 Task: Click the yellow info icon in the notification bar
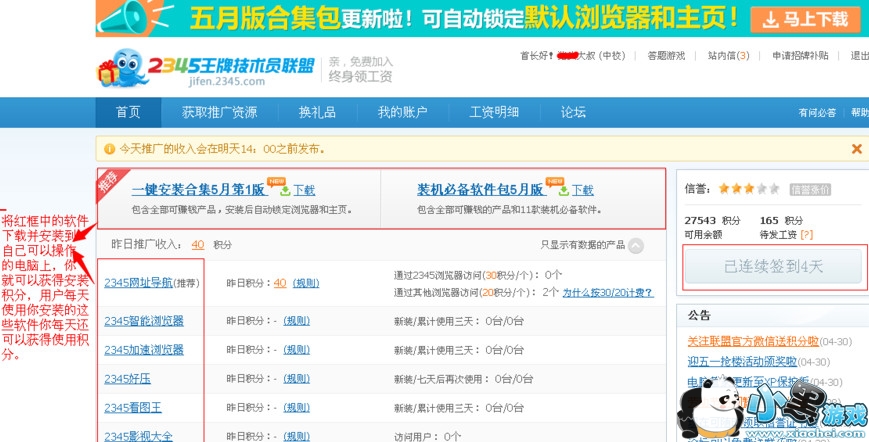coord(109,149)
